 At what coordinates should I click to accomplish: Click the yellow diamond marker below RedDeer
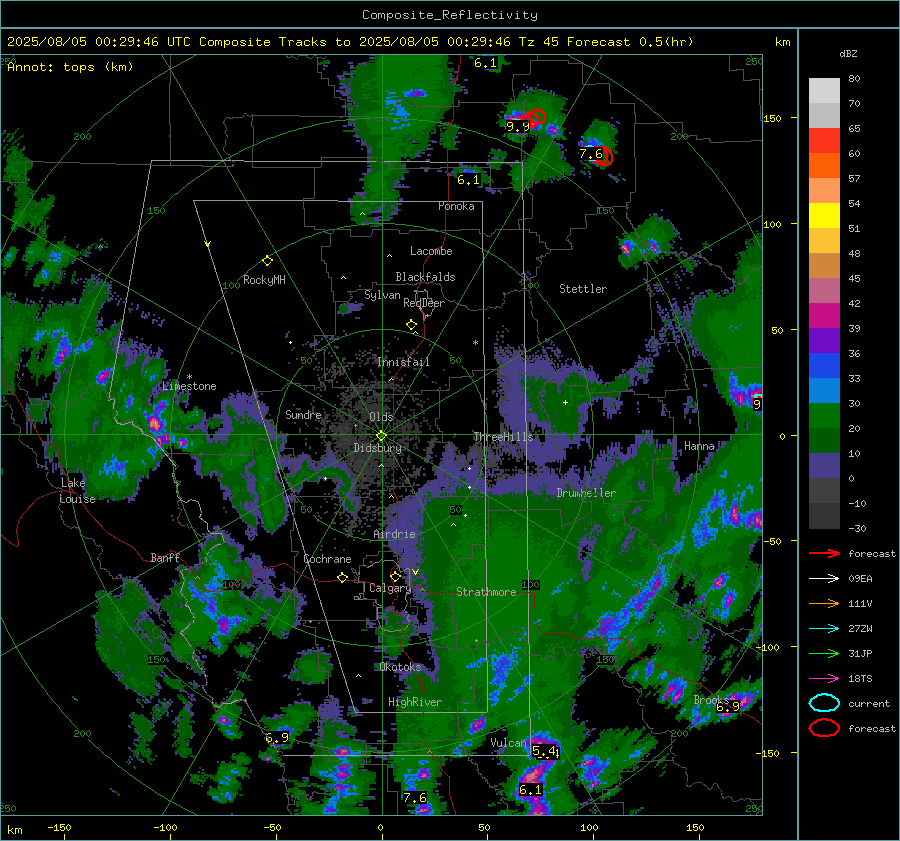pos(411,325)
